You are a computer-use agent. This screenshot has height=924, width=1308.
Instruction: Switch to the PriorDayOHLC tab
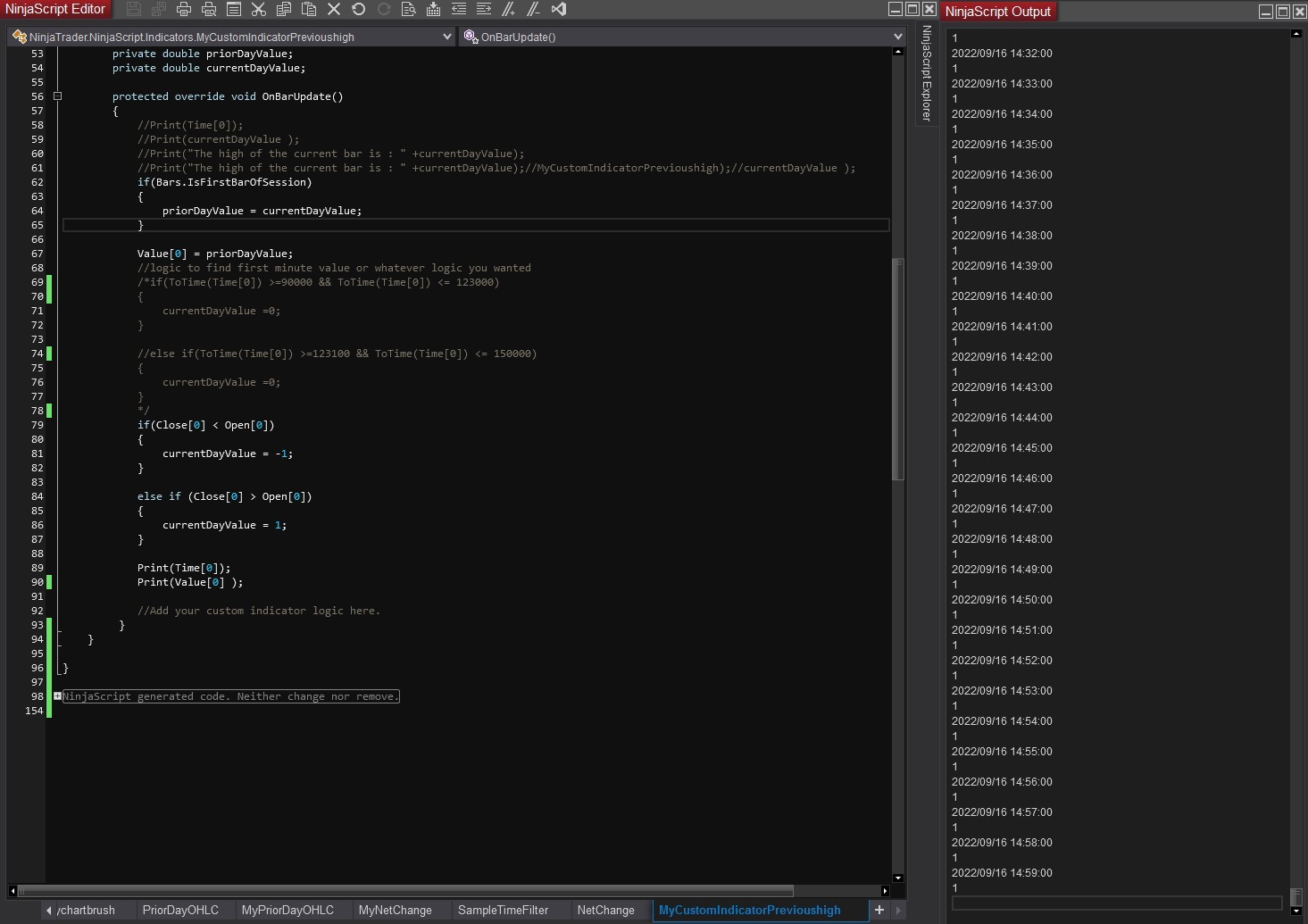coord(180,911)
